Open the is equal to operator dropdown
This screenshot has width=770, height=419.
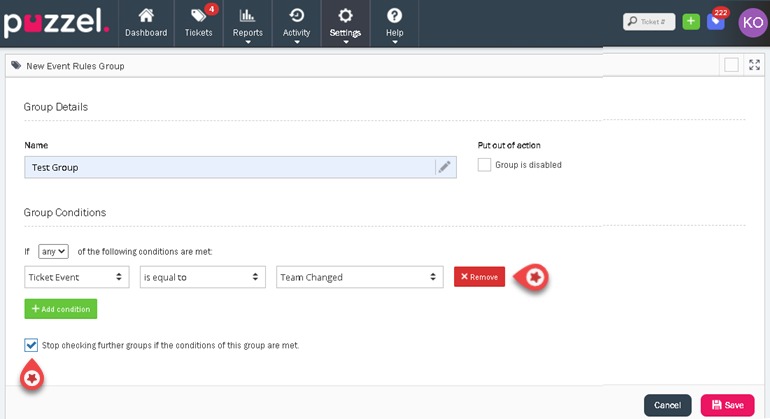[201, 277]
